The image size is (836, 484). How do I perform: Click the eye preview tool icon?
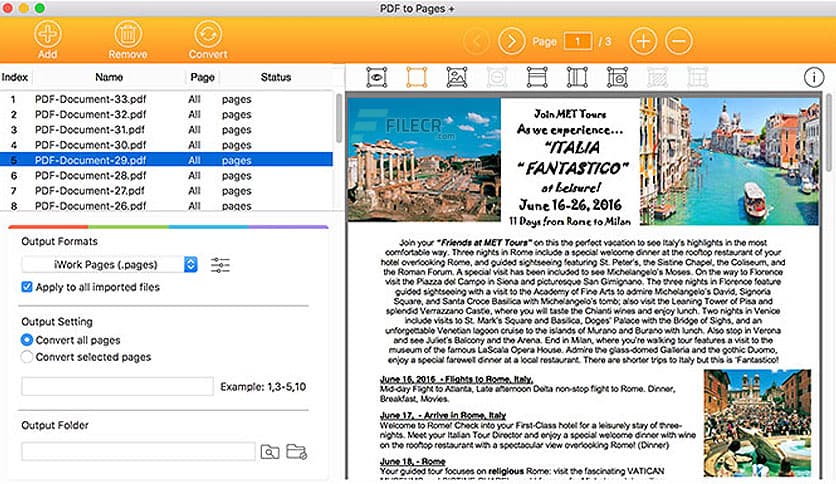coord(377,77)
